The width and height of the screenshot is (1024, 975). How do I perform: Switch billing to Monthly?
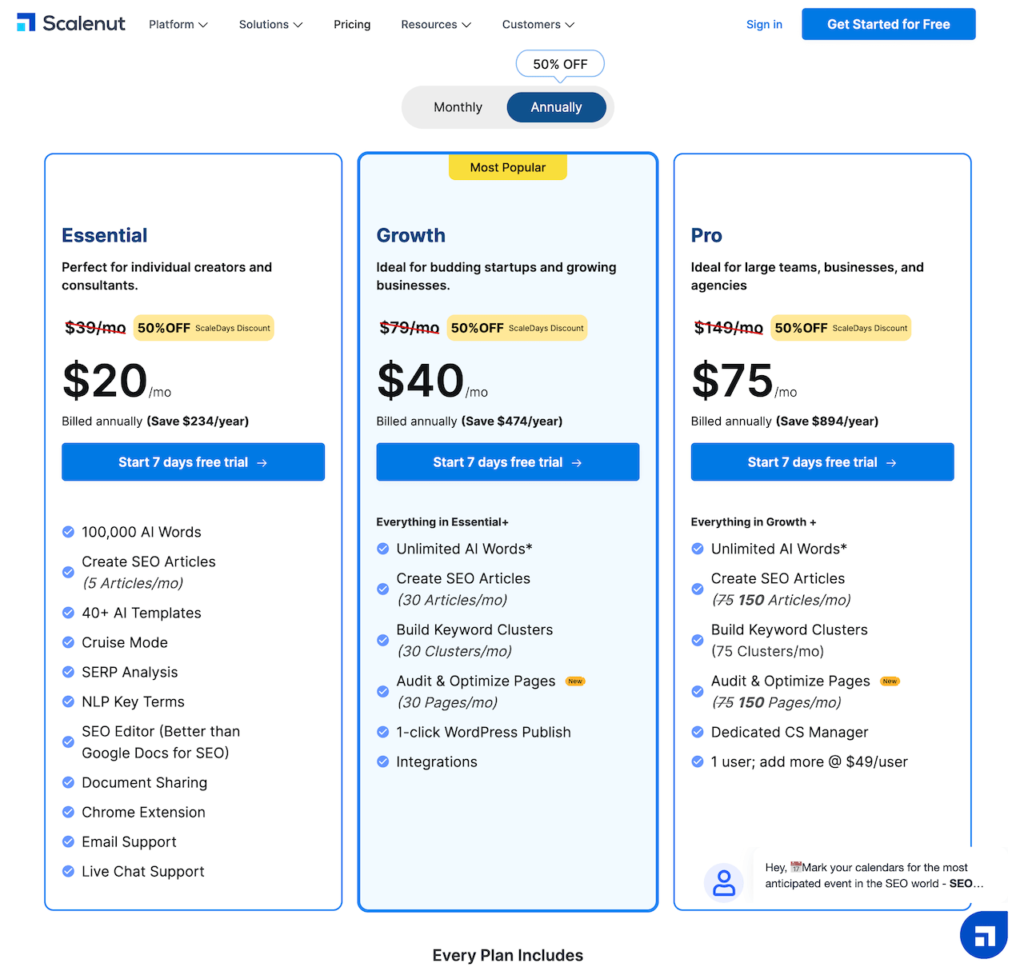(458, 107)
